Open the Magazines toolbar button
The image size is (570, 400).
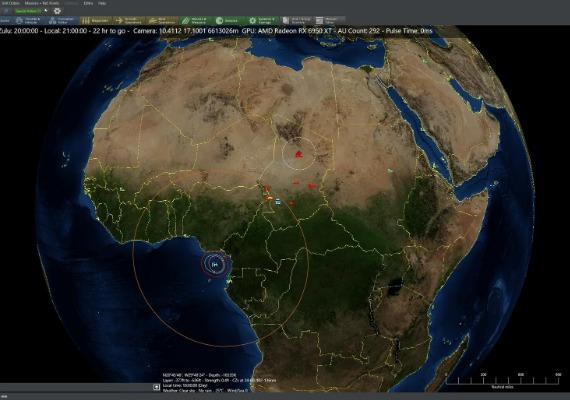[x=96, y=20]
